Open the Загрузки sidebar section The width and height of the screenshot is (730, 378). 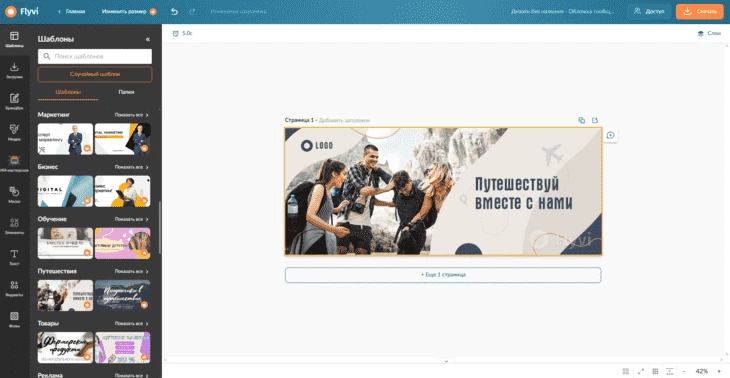(x=14, y=71)
